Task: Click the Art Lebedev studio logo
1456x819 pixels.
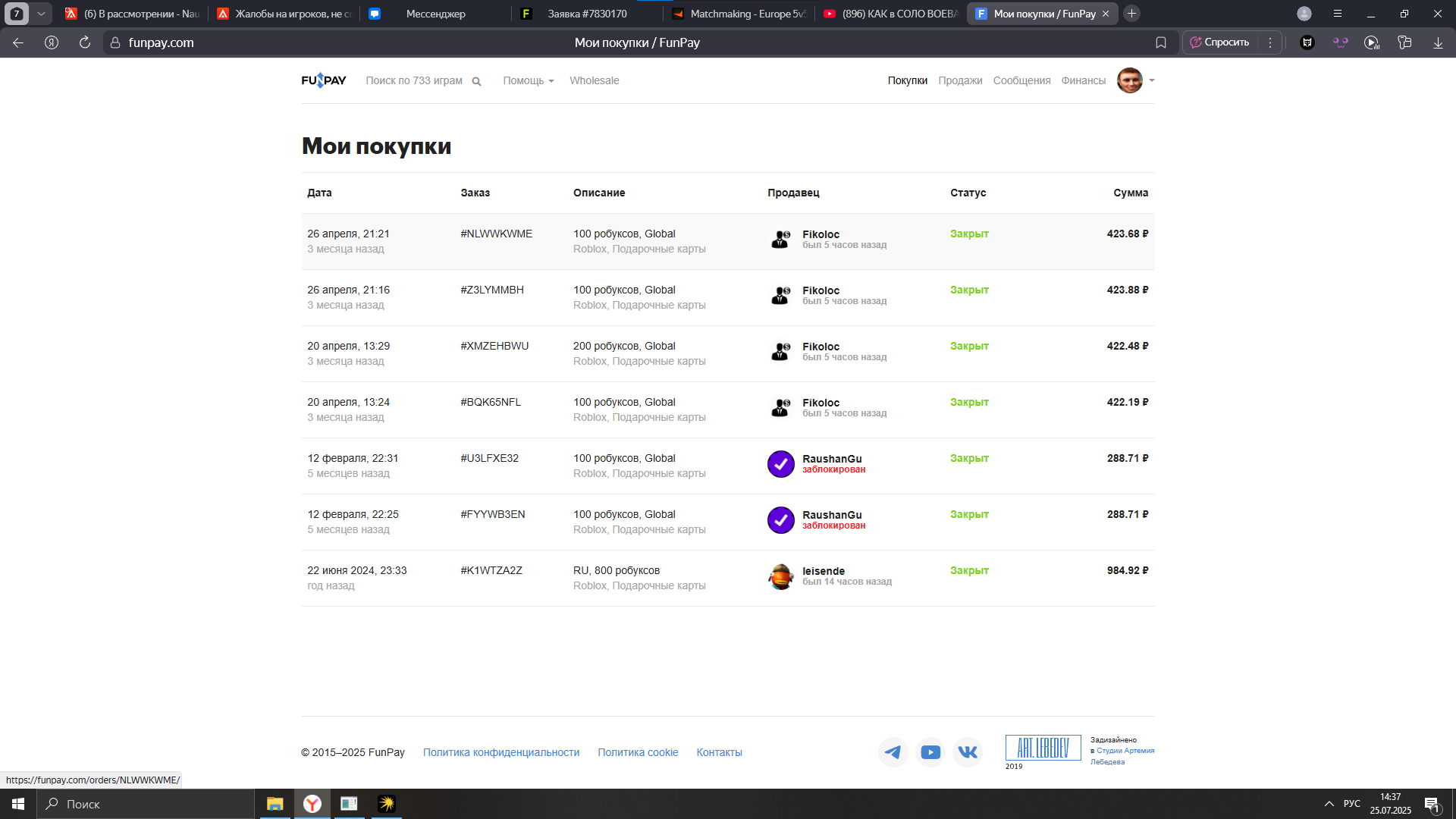Action: click(1043, 748)
